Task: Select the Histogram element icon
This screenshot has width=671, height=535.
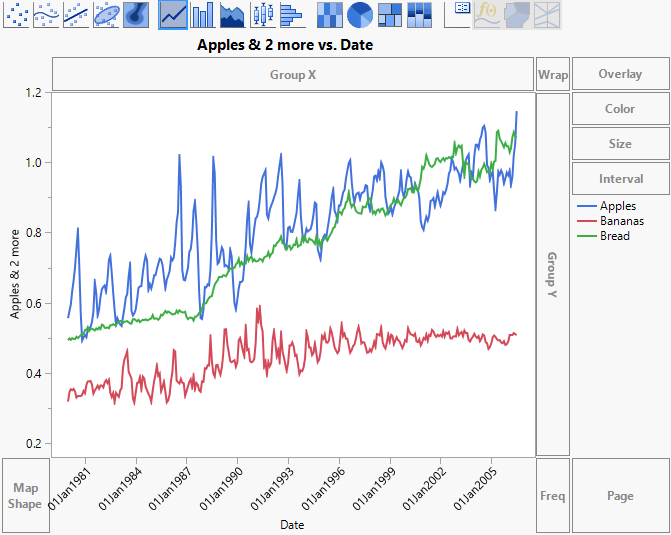Action: 292,14
